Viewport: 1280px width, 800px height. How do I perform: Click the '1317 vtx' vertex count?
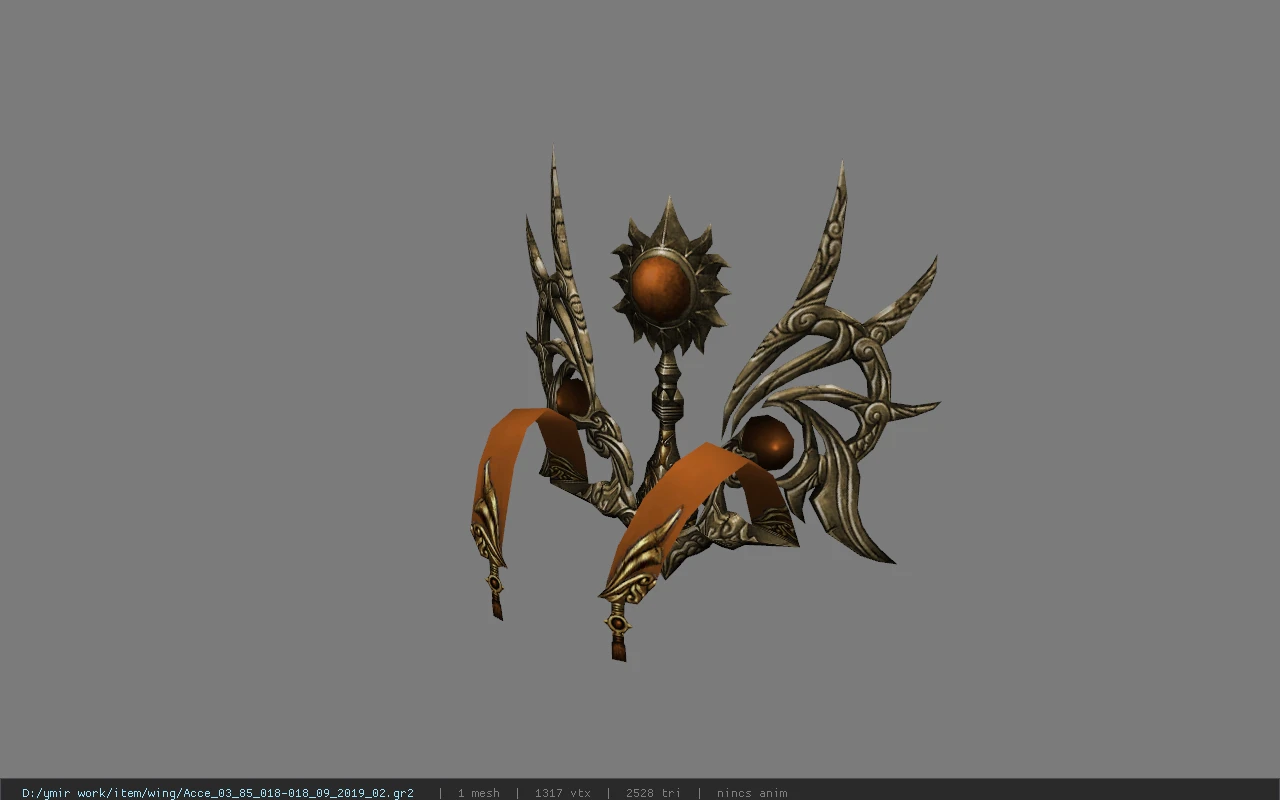click(563, 793)
